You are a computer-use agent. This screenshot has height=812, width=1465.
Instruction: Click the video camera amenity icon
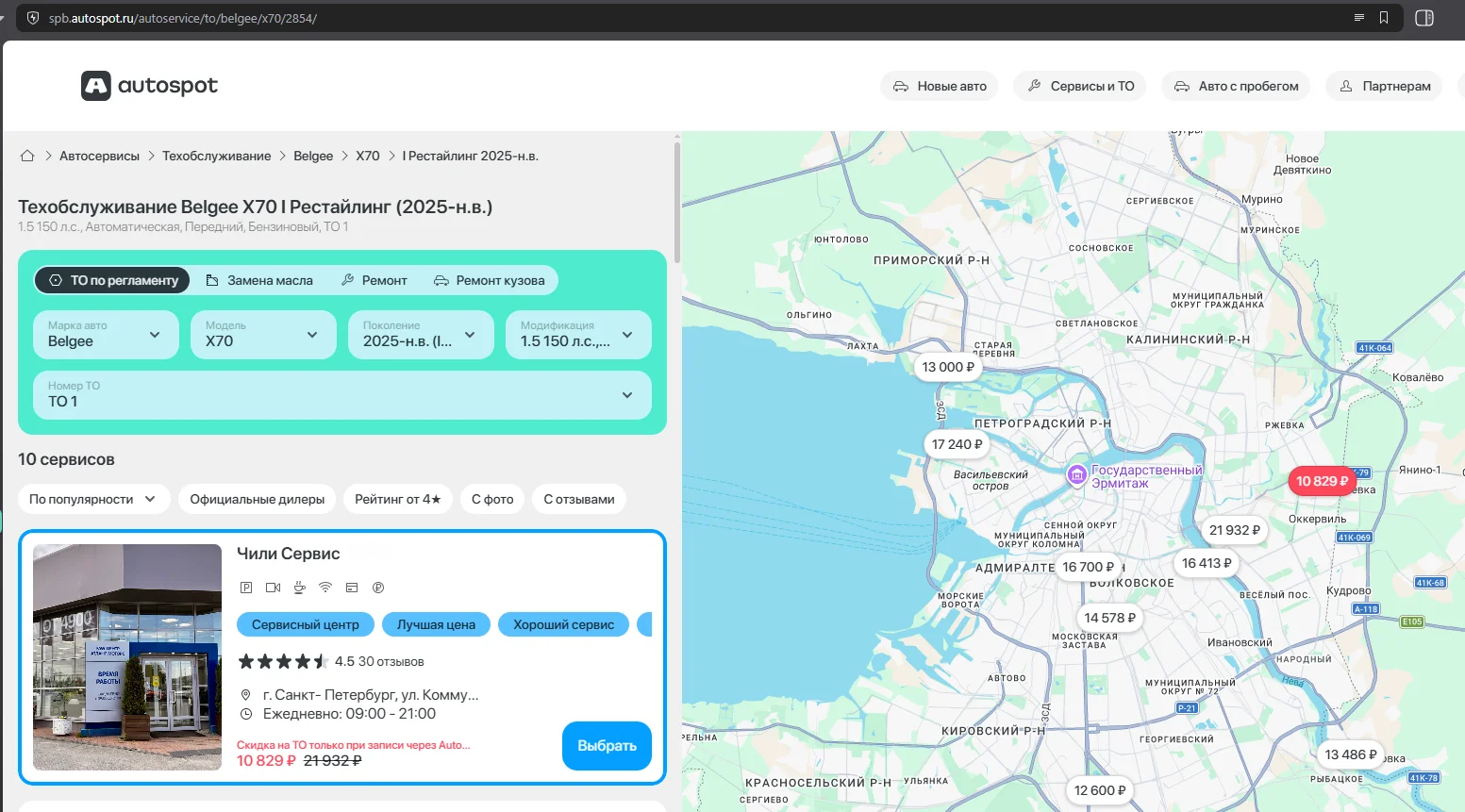pyautogui.click(x=273, y=588)
